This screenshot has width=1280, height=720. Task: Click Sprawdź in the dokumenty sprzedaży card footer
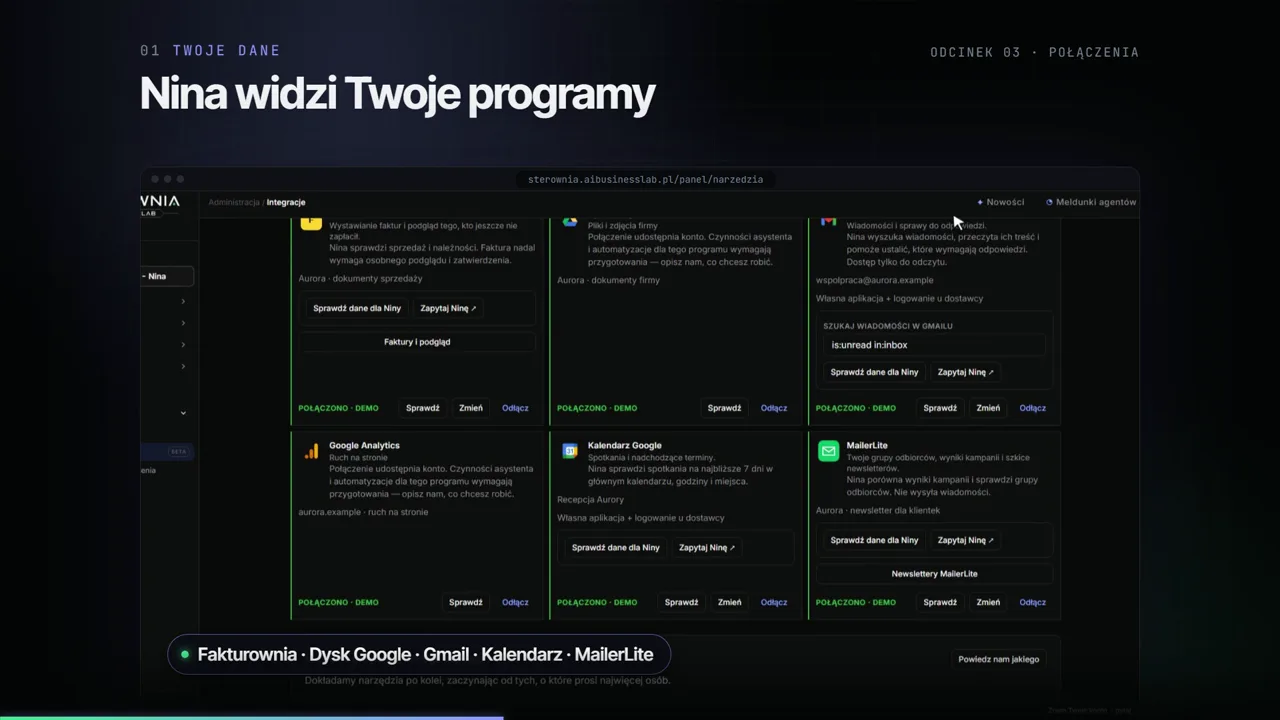click(x=423, y=408)
